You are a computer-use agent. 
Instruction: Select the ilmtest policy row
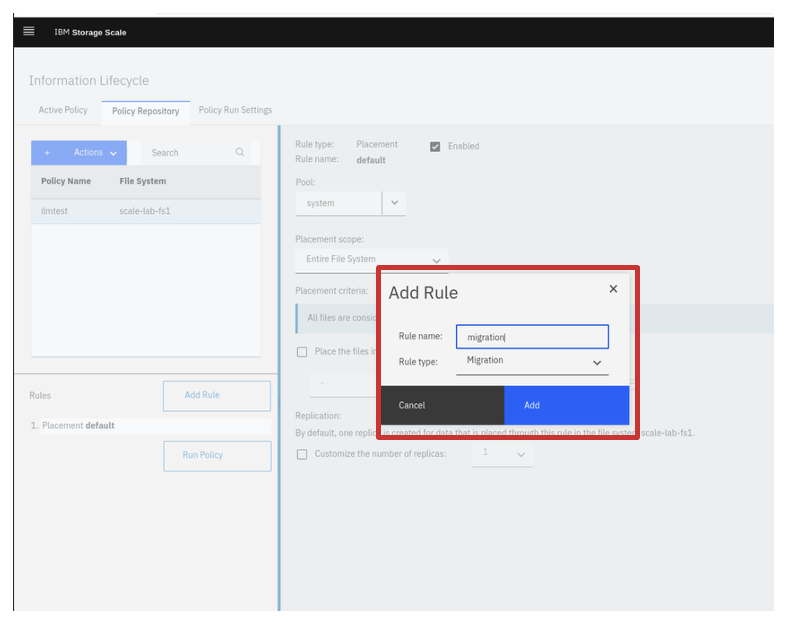pos(145,211)
